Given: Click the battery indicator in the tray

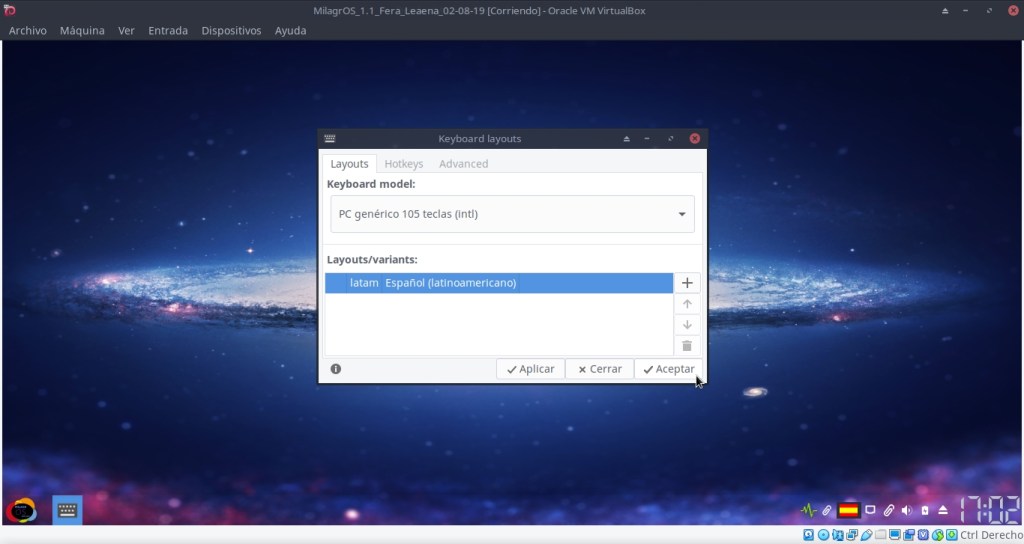Looking at the screenshot, I should 925,510.
